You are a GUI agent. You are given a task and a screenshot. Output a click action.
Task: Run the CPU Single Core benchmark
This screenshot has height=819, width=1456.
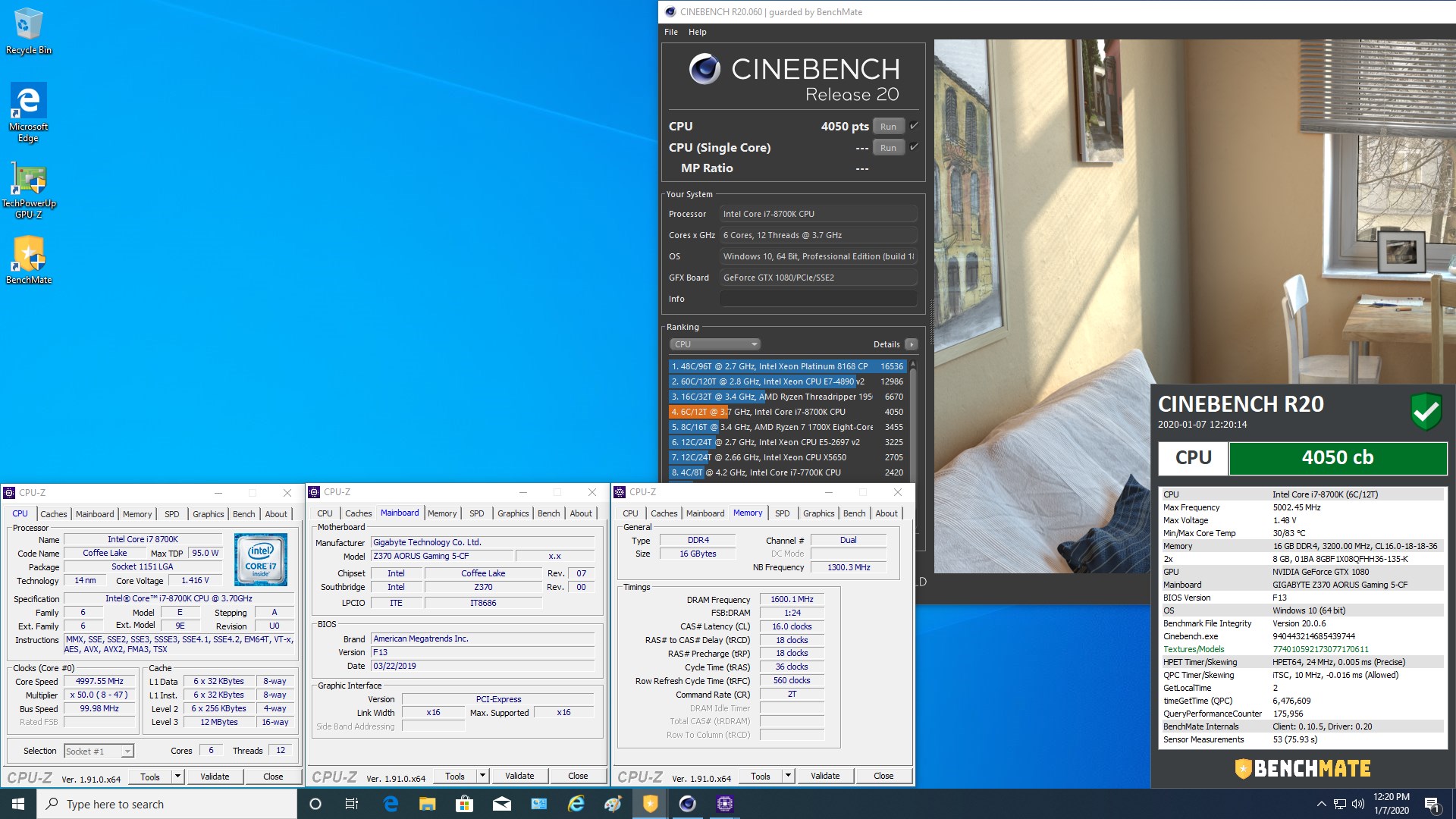[x=888, y=148]
